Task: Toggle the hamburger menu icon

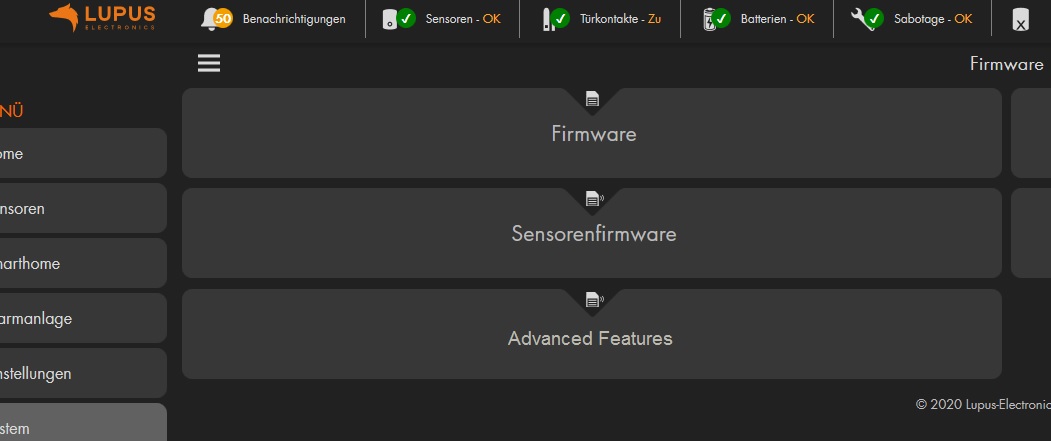Action: click(209, 63)
